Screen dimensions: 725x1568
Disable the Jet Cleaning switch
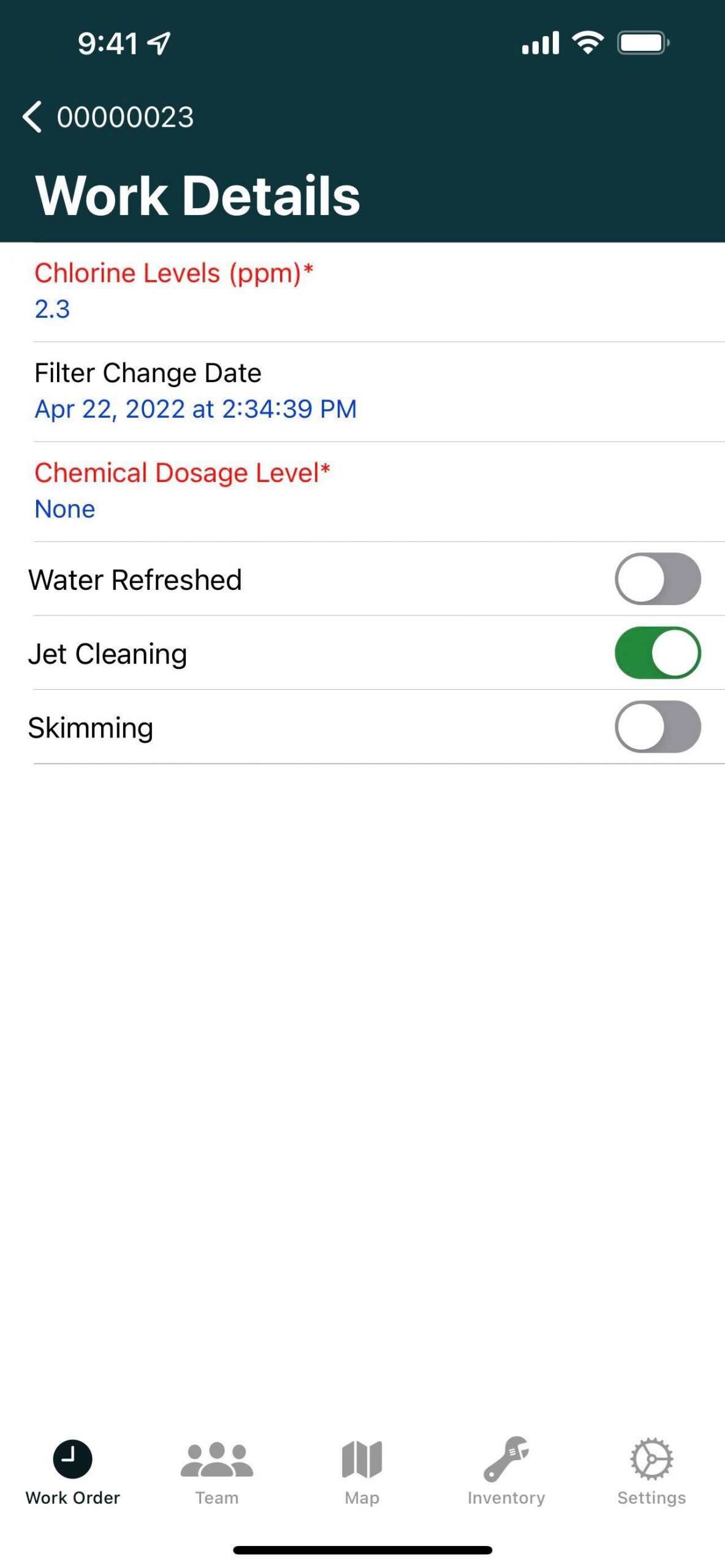[658, 653]
